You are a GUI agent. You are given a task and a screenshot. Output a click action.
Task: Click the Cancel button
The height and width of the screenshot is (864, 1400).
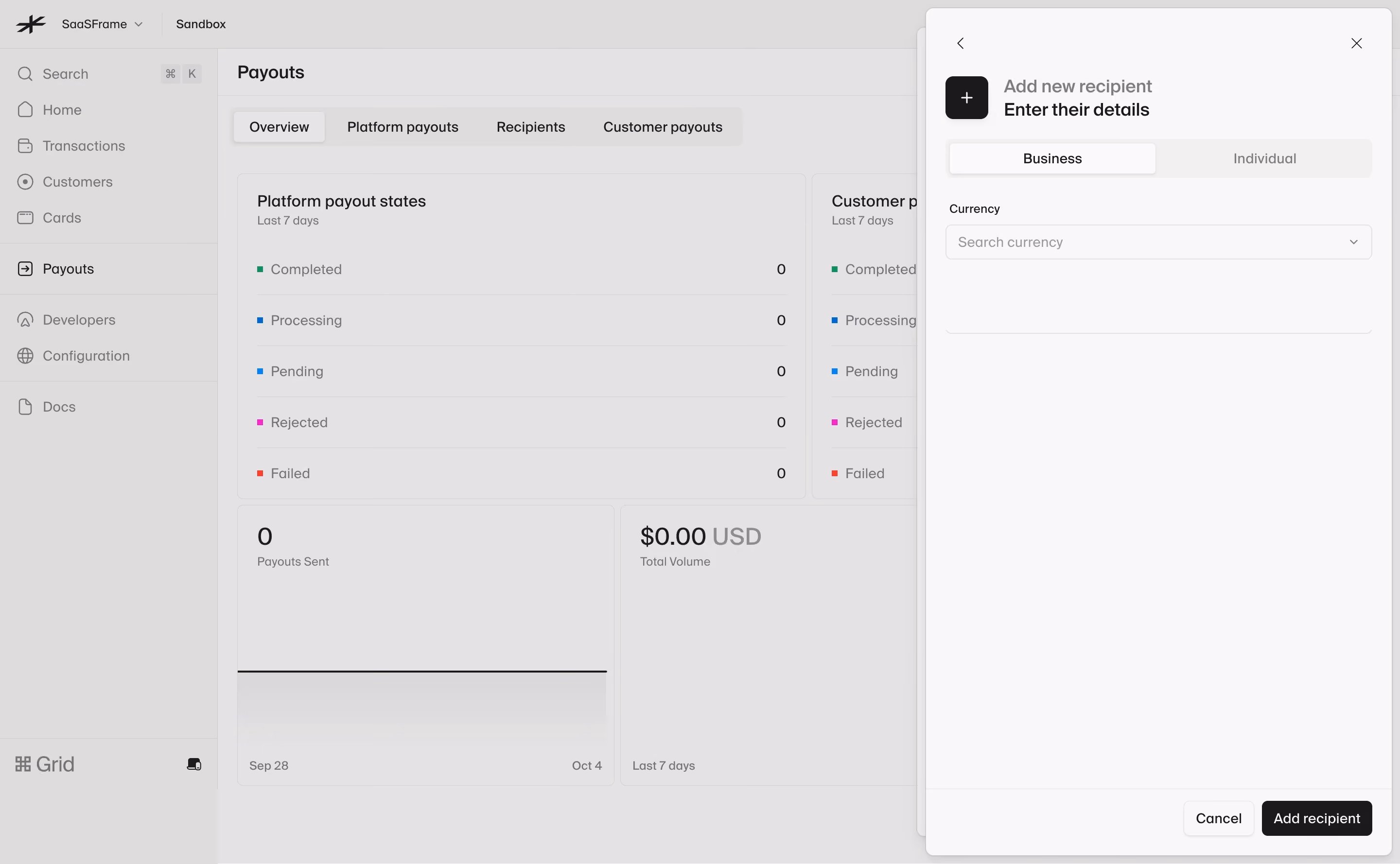(x=1218, y=818)
